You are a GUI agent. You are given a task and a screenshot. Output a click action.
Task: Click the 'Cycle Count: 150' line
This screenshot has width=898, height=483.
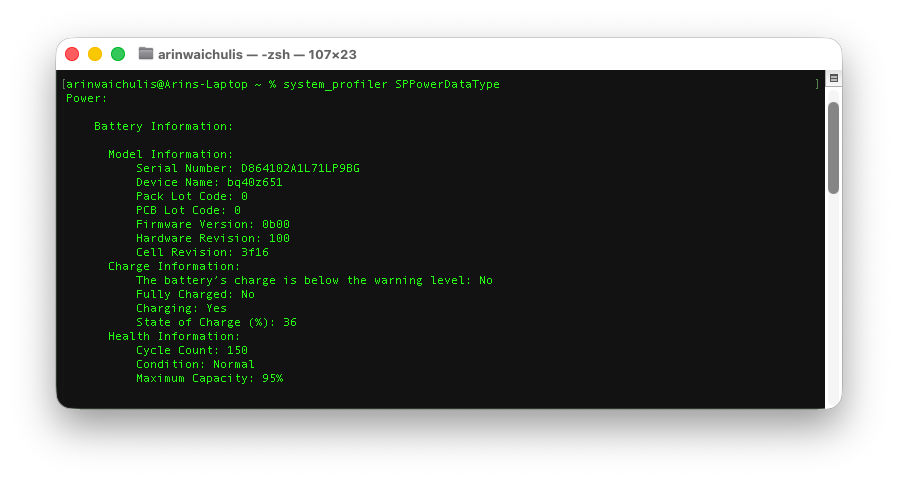(x=191, y=350)
